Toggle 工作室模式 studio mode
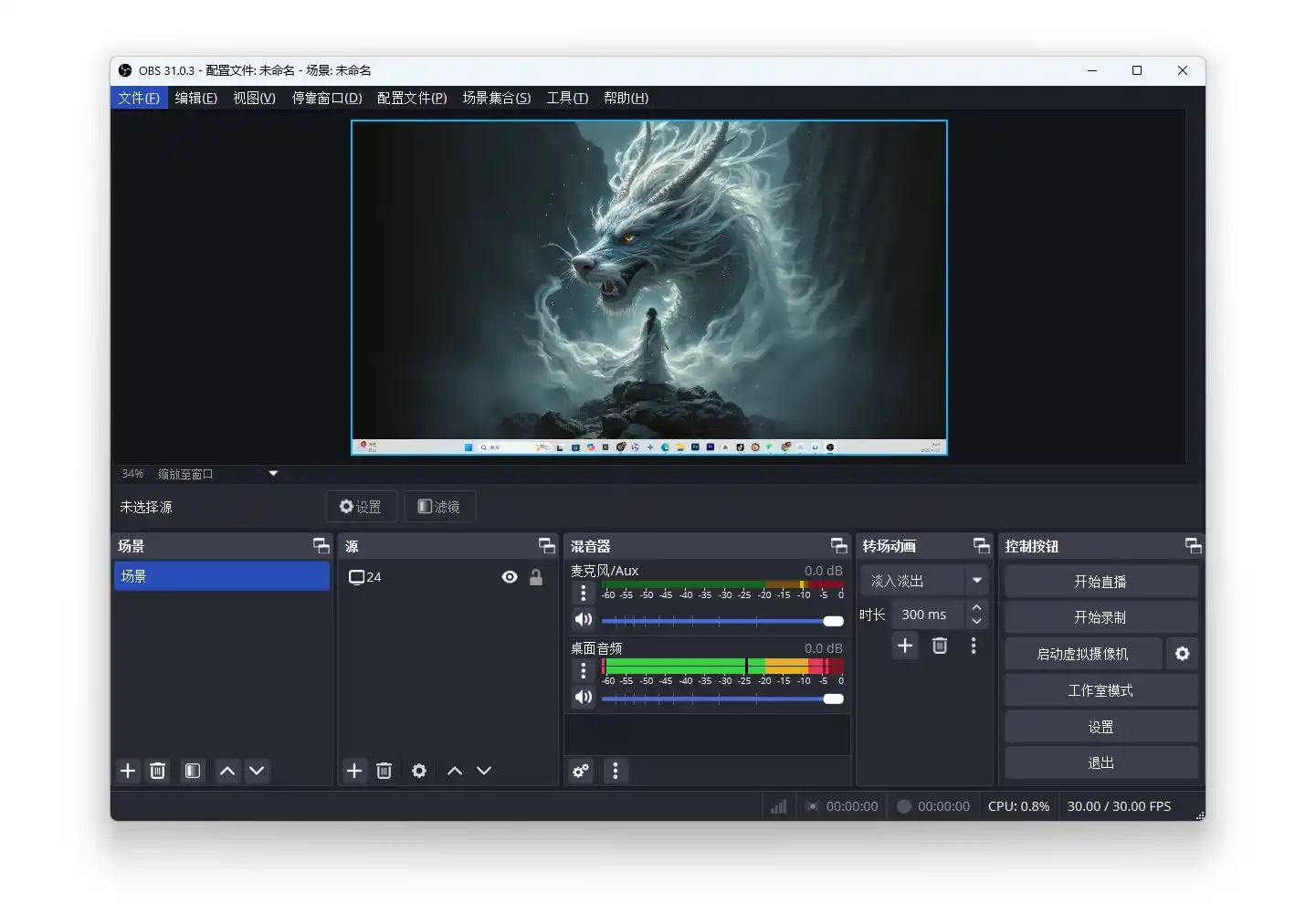Screen dimensions: 1316x904 pos(1100,690)
